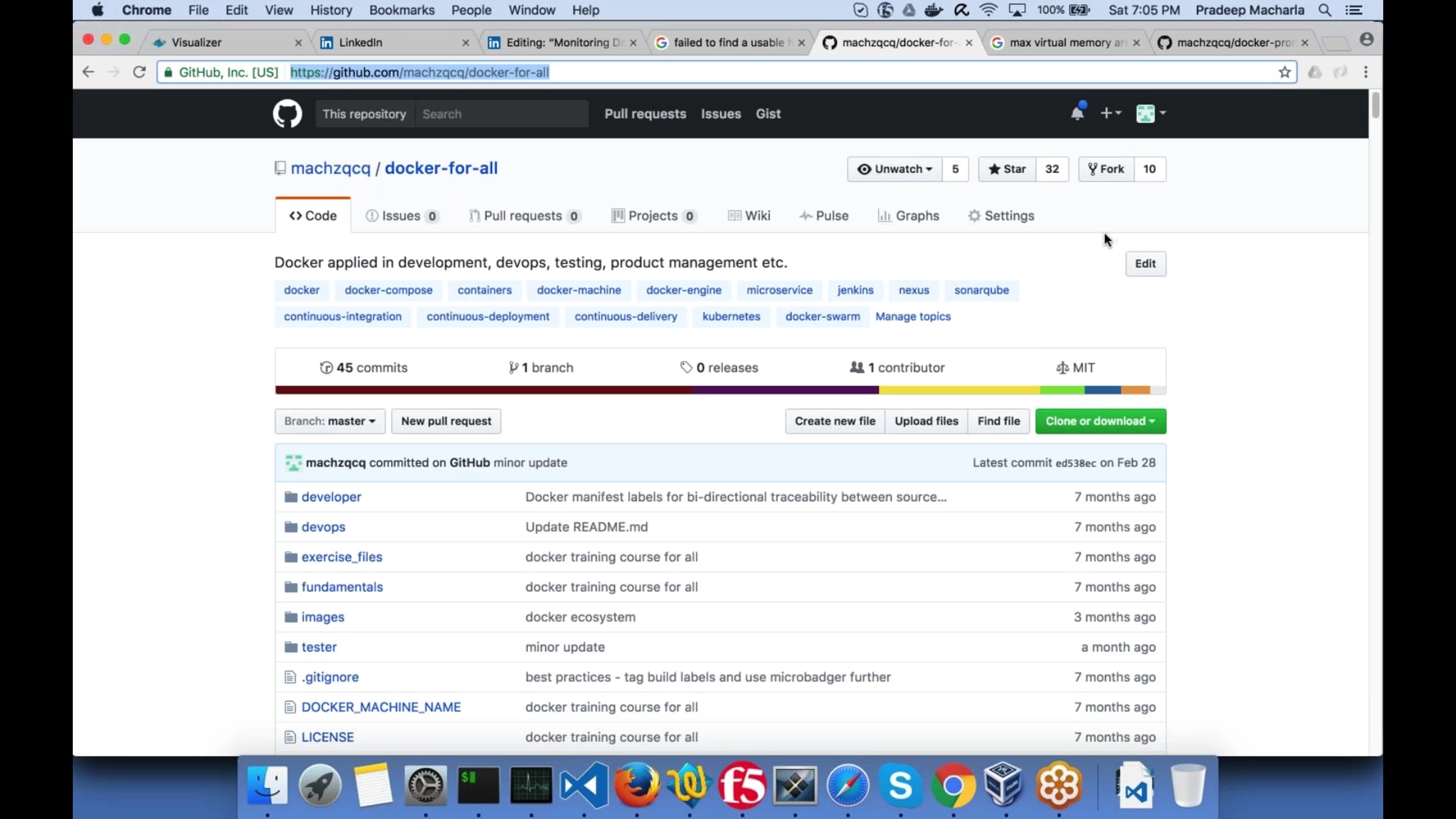This screenshot has width=1456, height=819.
Task: Open the plus create-new dropdown
Action: point(1110,113)
